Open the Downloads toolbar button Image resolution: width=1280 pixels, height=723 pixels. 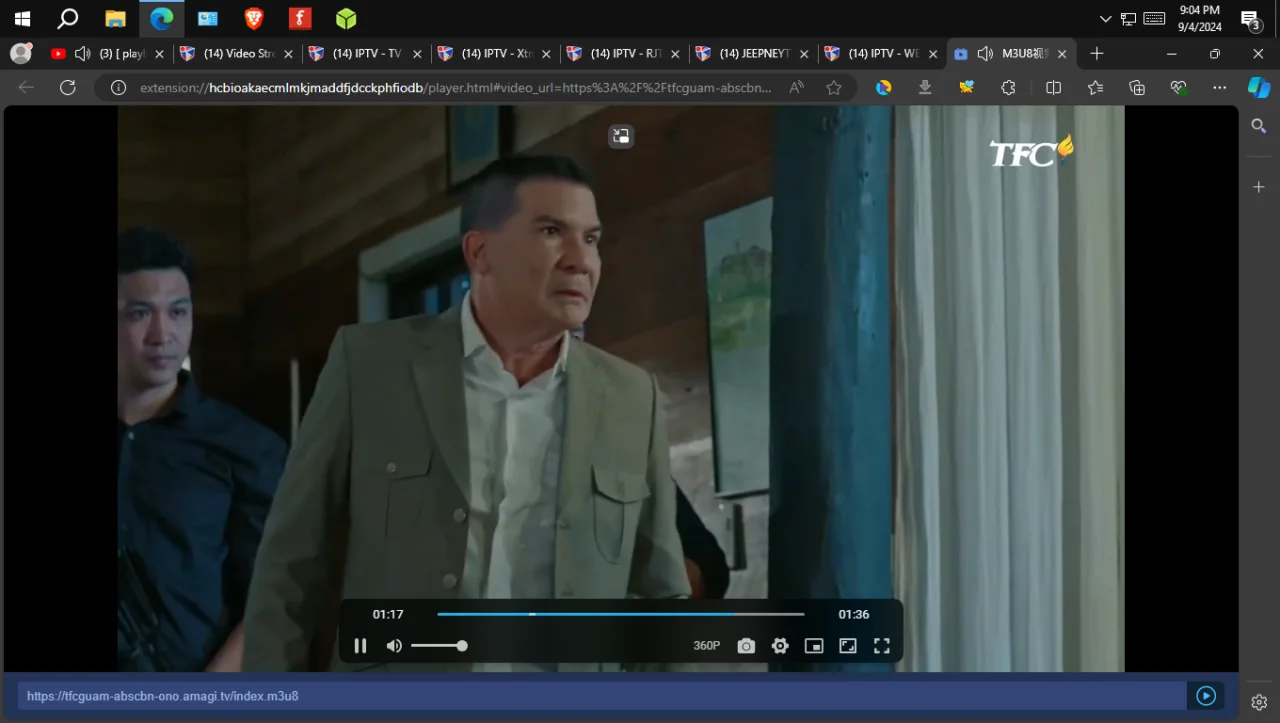(925, 88)
